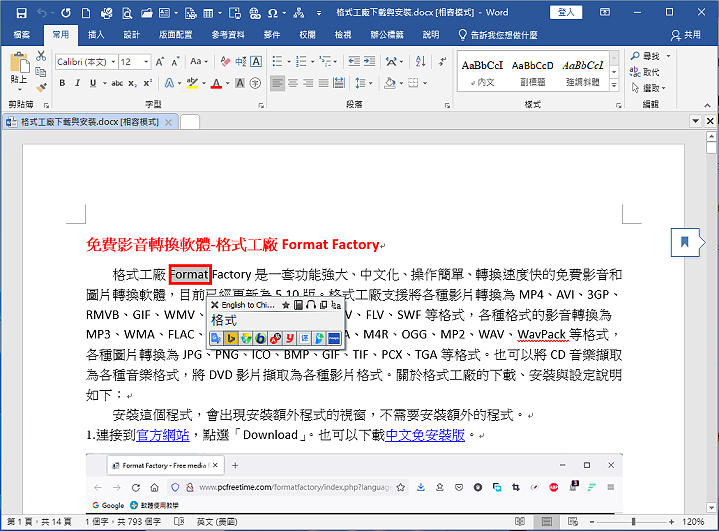Toggle Italic formatting
The image size is (719, 531).
click(x=77, y=83)
